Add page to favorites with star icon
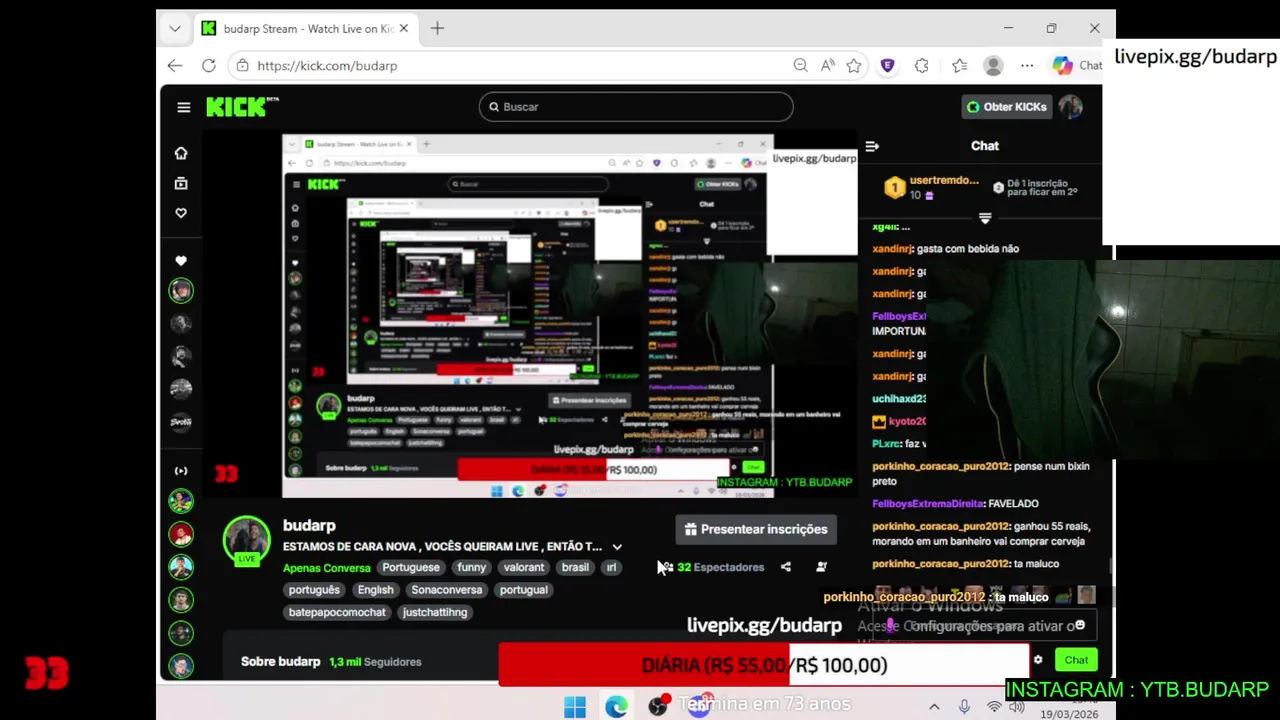This screenshot has width=1280, height=720. click(854, 66)
